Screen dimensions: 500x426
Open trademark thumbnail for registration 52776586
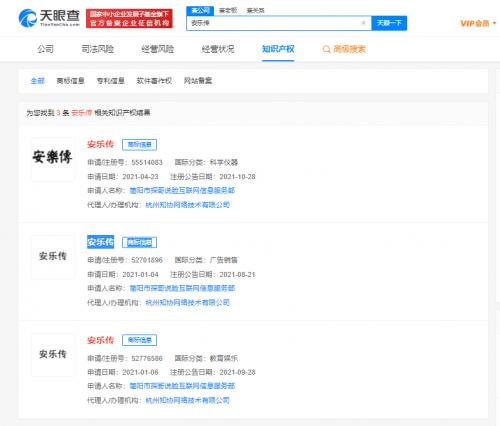[x=53, y=355]
